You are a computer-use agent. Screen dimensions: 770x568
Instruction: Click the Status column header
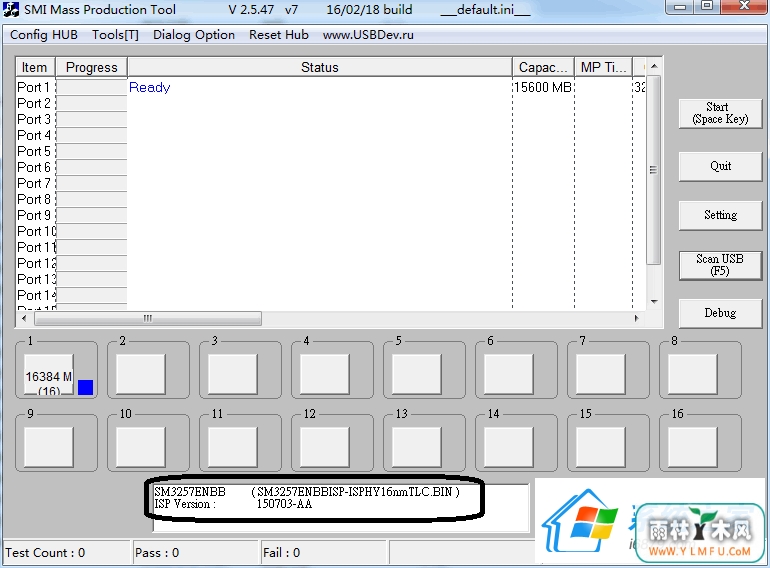tap(320, 67)
